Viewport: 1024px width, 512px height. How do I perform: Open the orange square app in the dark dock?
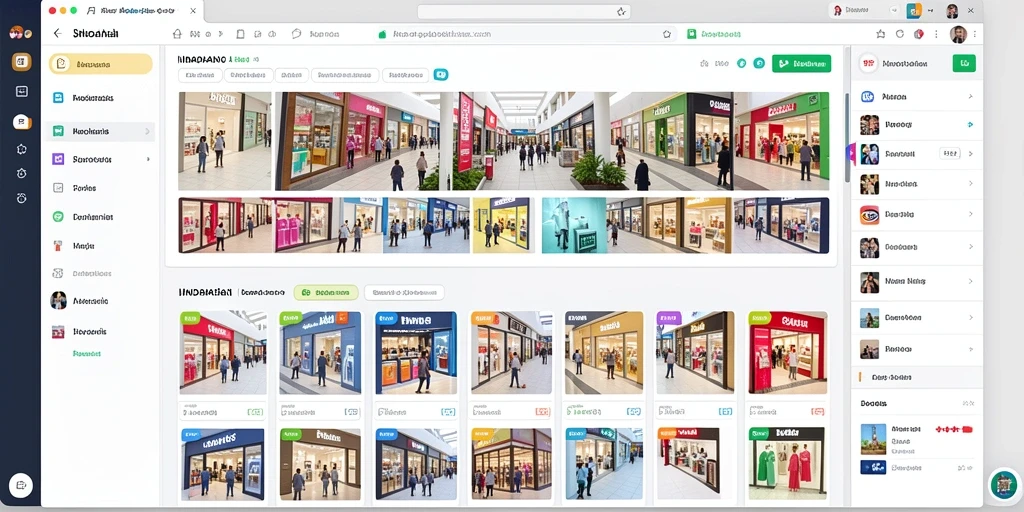click(22, 62)
